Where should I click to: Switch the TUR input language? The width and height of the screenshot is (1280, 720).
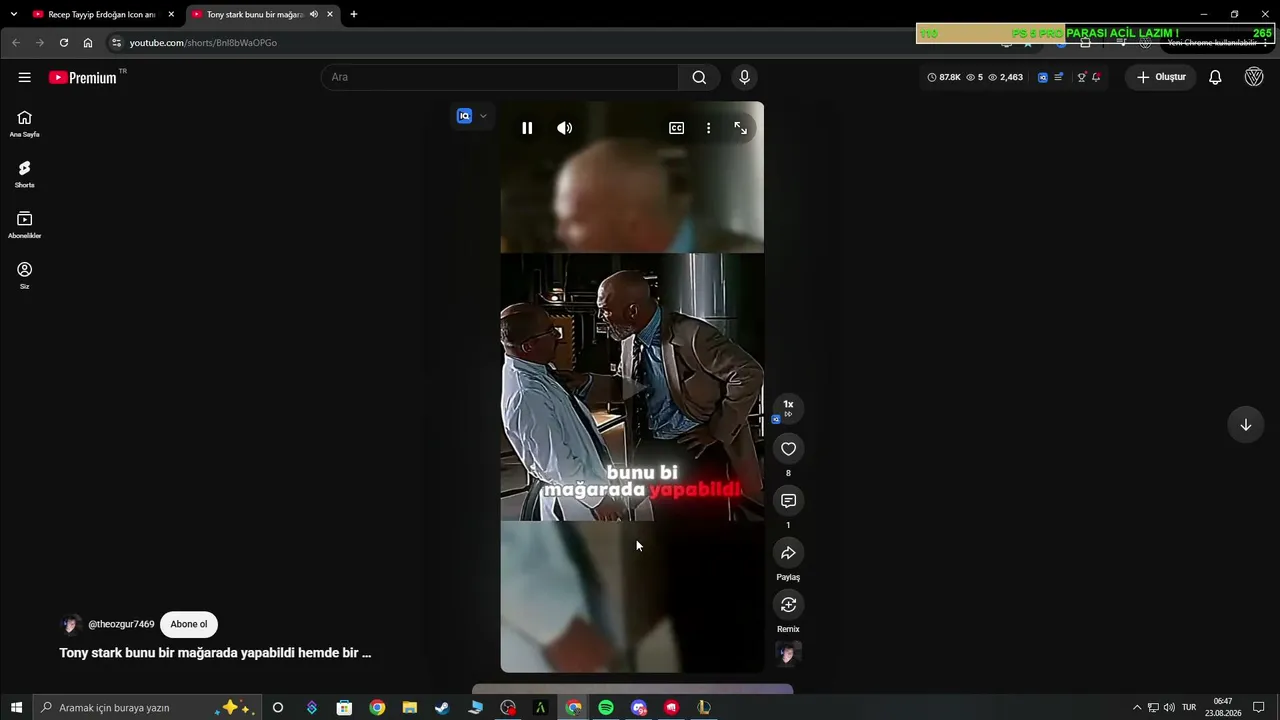click(1189, 708)
